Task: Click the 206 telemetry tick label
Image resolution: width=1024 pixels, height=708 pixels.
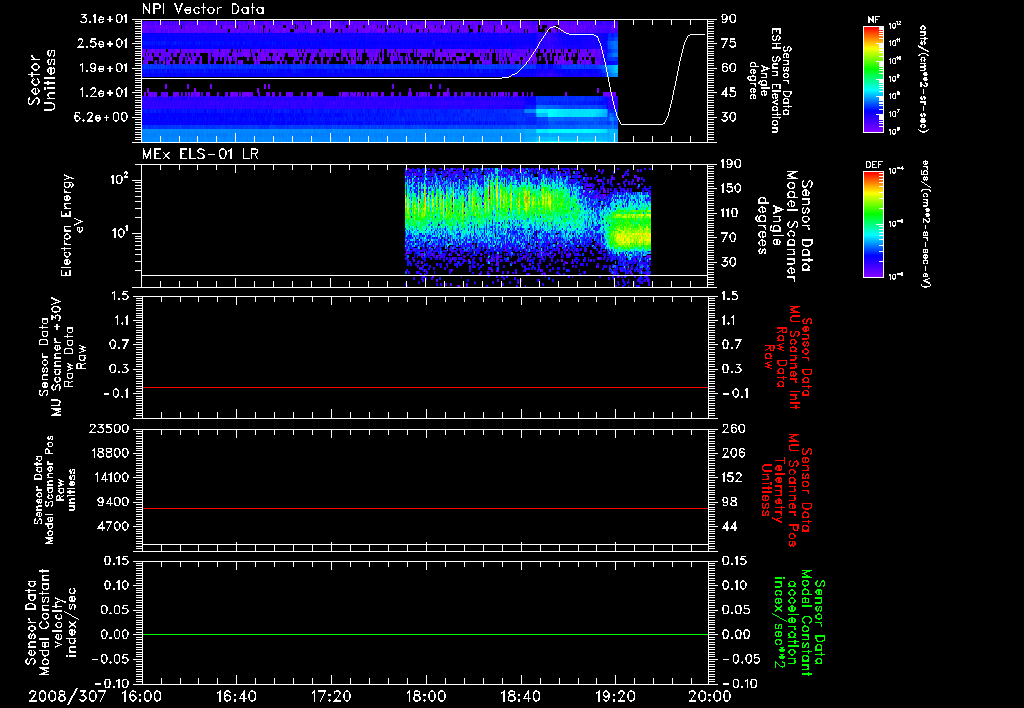Action: pyautogui.click(x=733, y=453)
